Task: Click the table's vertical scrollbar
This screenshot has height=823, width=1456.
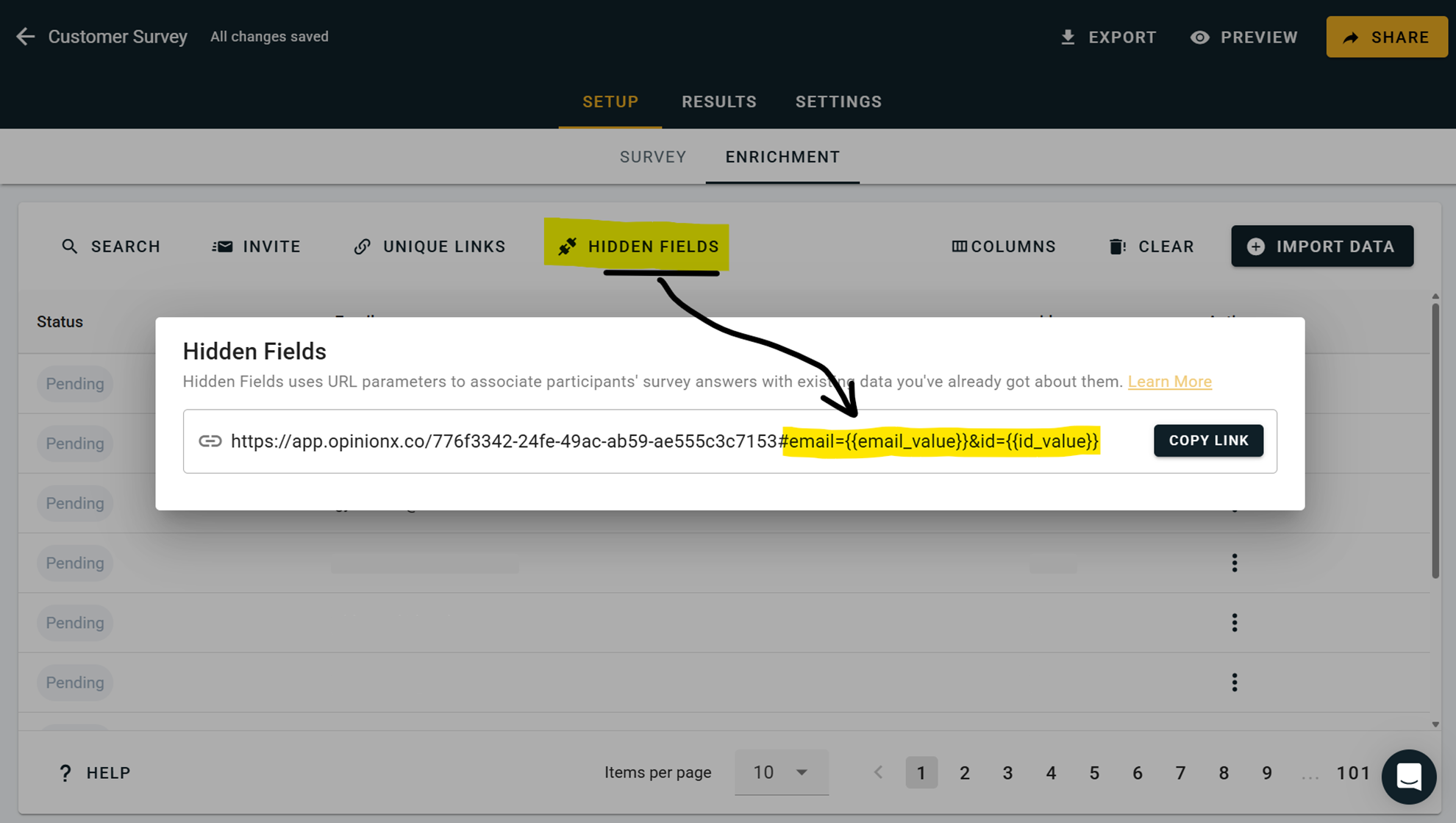Action: click(x=1435, y=441)
